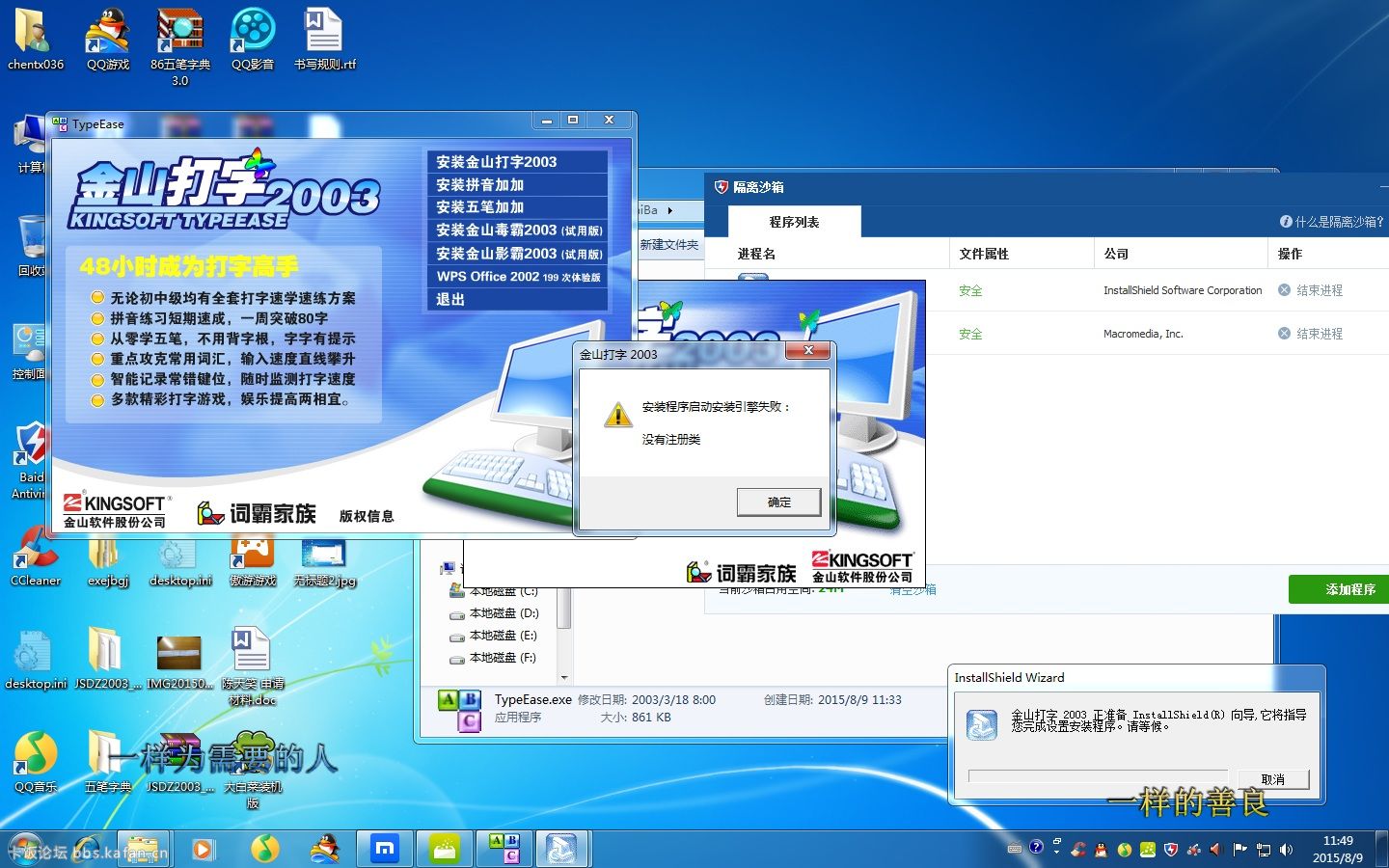This screenshot has height=868, width=1389.
Task: Open Action Center flag tray icon
Action: pos(1239,850)
